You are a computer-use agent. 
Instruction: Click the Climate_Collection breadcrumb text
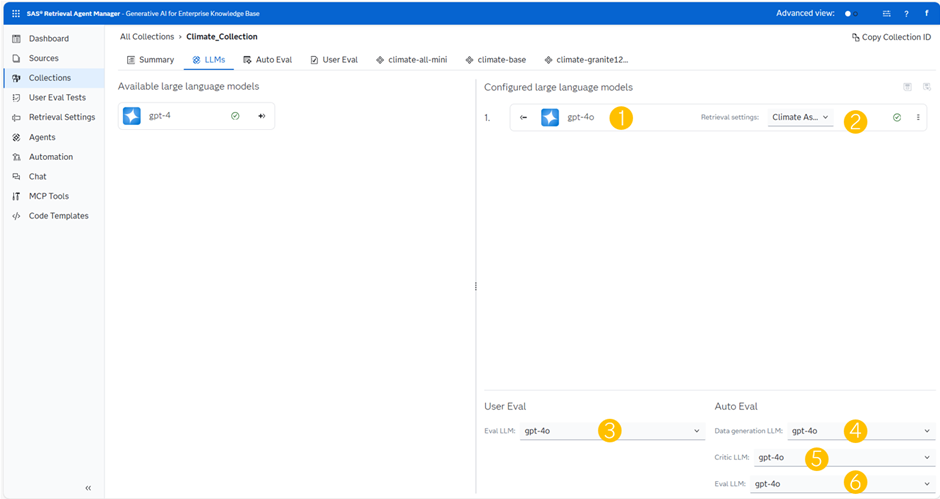click(222, 37)
